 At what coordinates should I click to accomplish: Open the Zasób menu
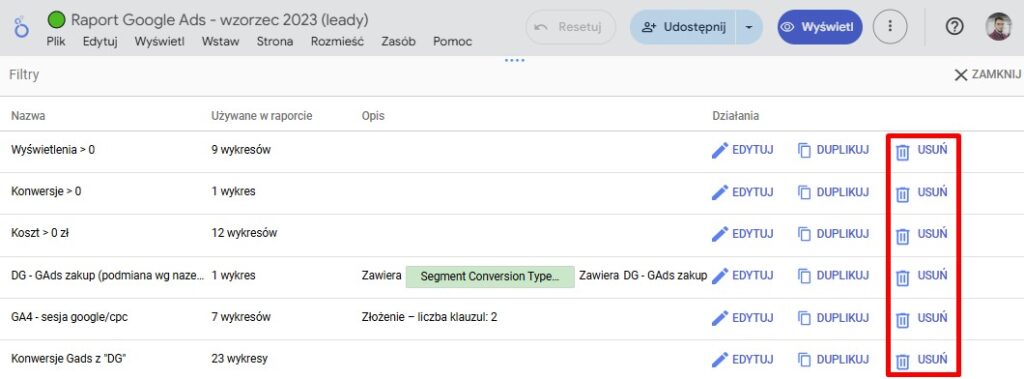click(x=398, y=42)
